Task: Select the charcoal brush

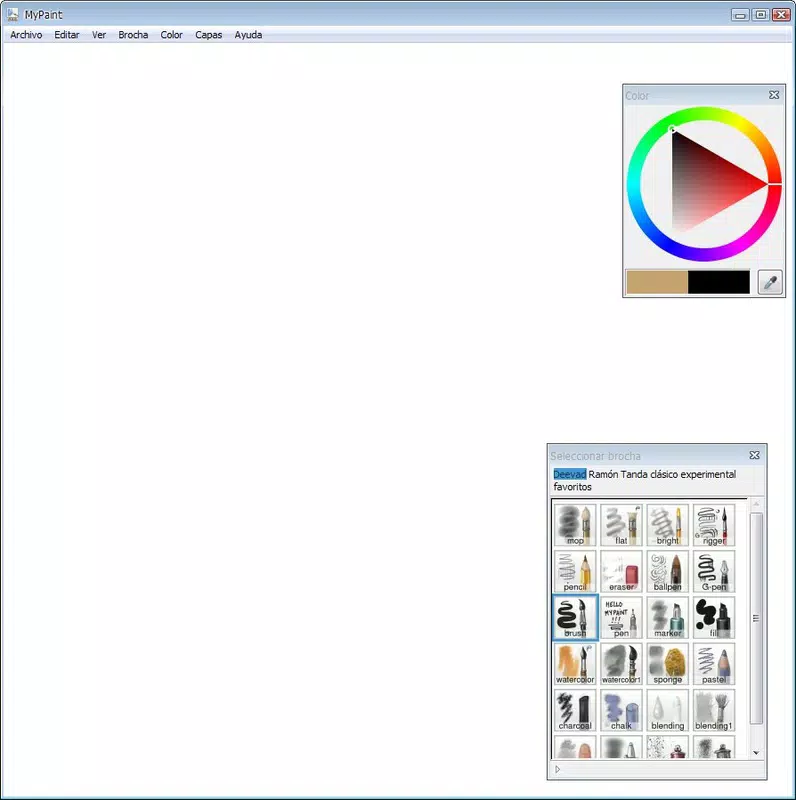Action: (575, 710)
